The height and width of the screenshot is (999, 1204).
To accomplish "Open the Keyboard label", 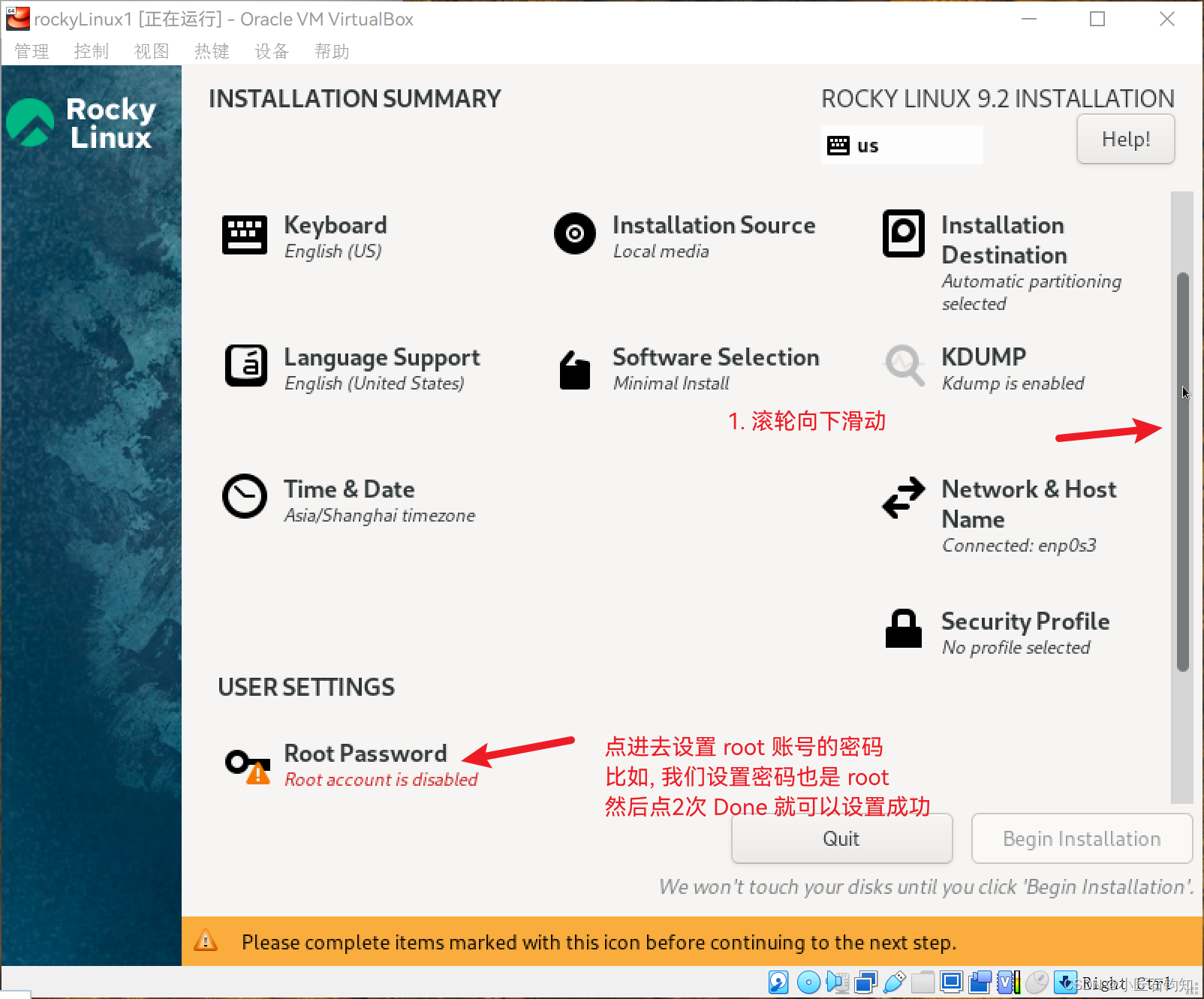I will (x=336, y=225).
